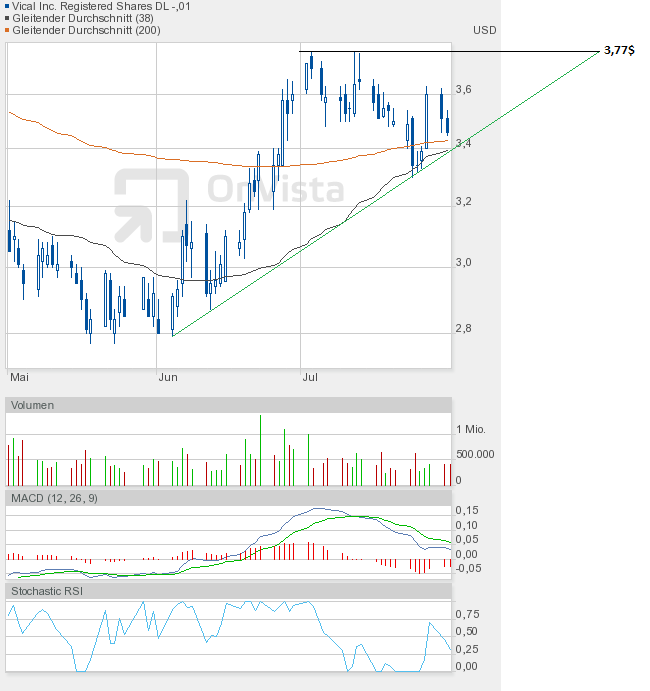This screenshot has width=650, height=691.
Task: Click the 3,4 price axis label
Action: 463,143
